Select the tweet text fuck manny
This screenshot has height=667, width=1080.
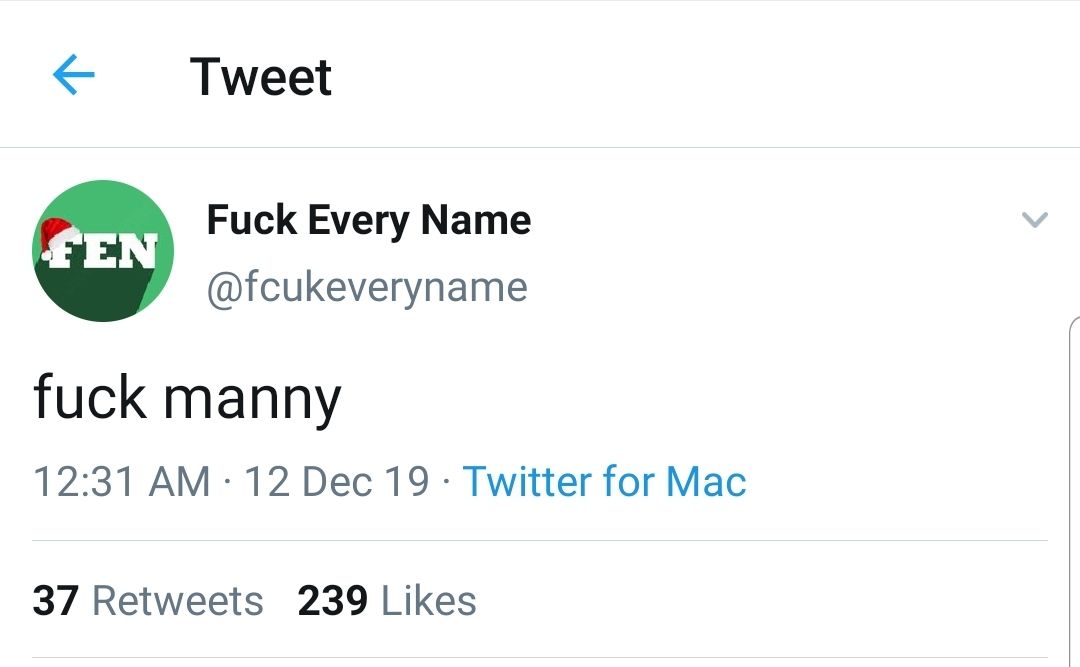(x=186, y=396)
